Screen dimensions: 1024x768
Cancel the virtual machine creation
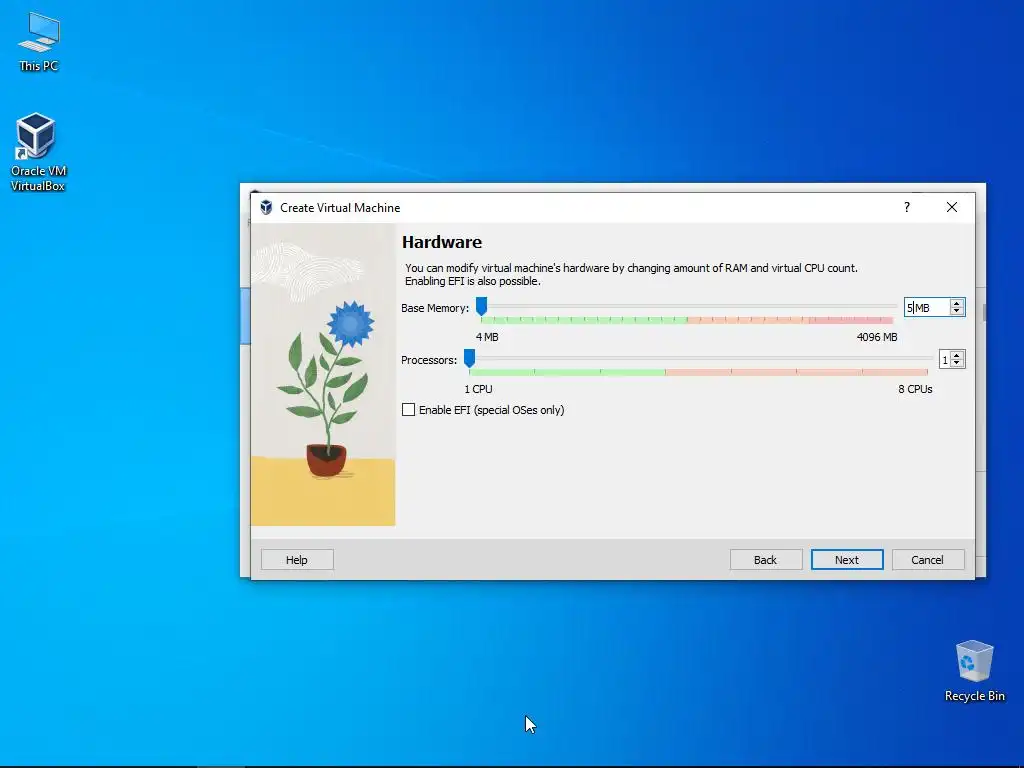click(927, 560)
